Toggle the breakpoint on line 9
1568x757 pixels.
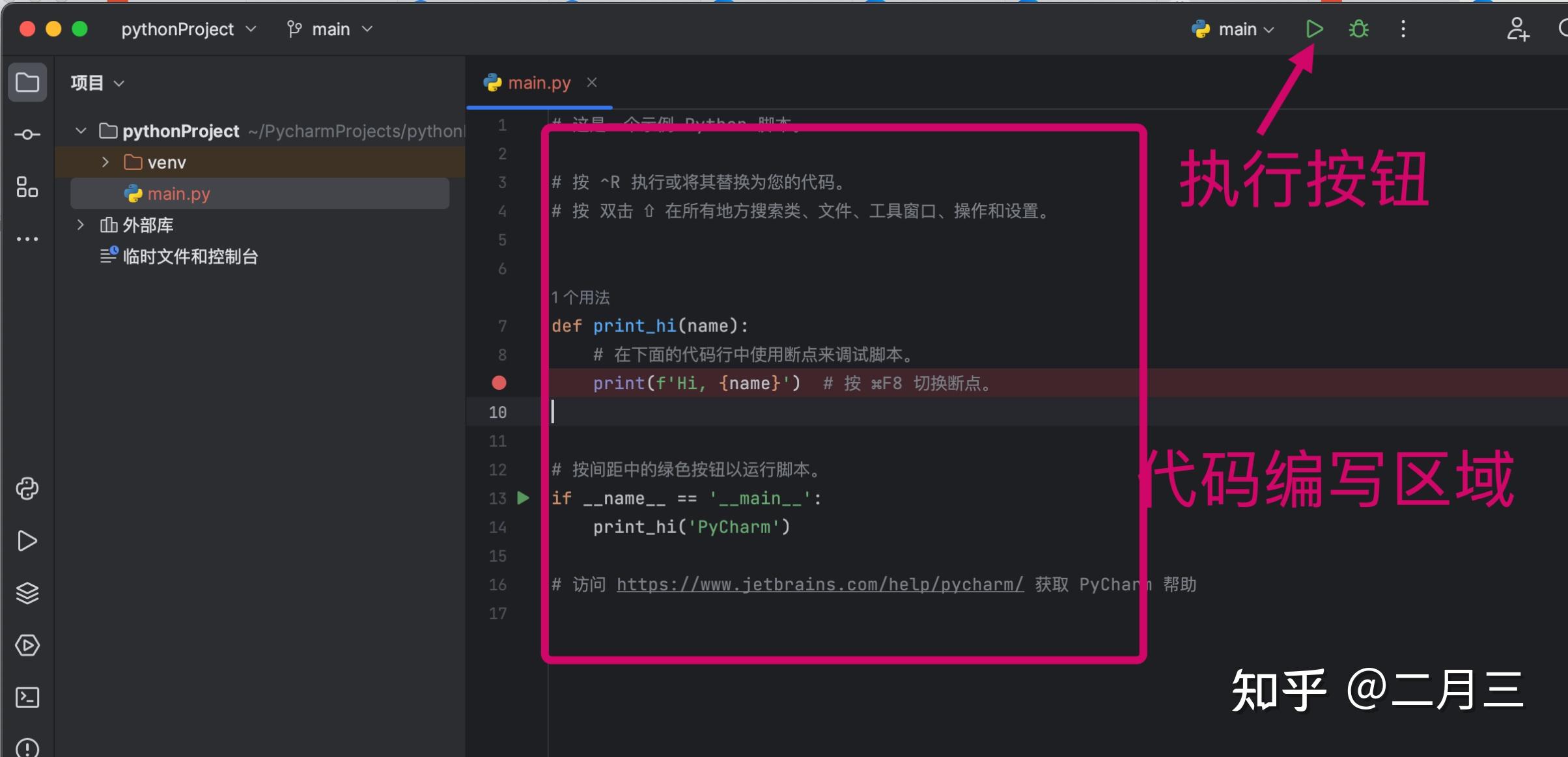(498, 383)
